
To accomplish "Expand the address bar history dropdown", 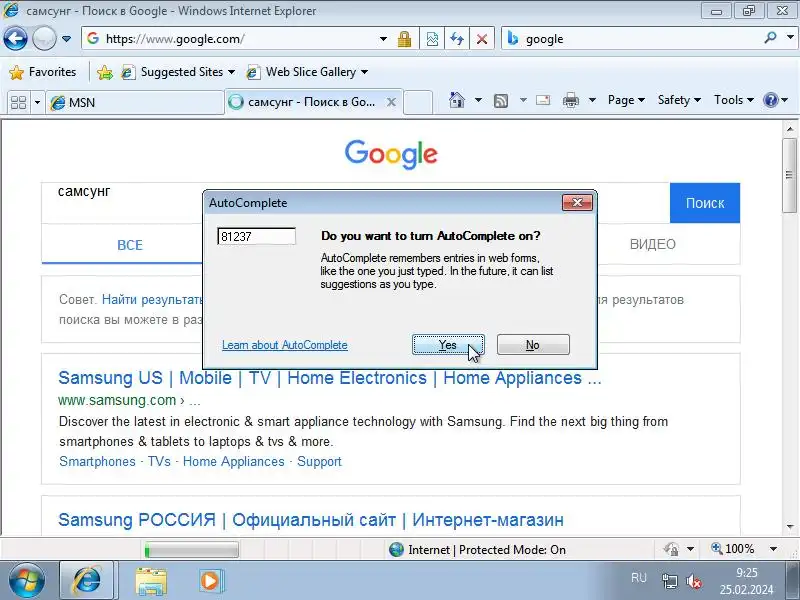I will point(383,39).
